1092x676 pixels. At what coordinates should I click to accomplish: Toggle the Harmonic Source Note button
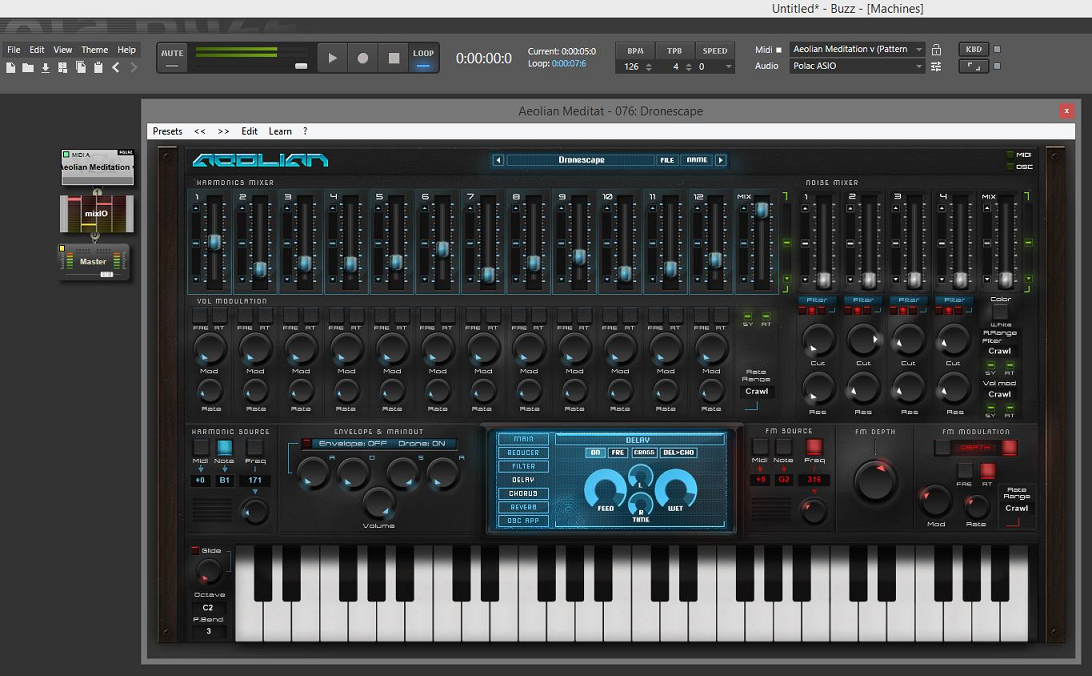224,448
